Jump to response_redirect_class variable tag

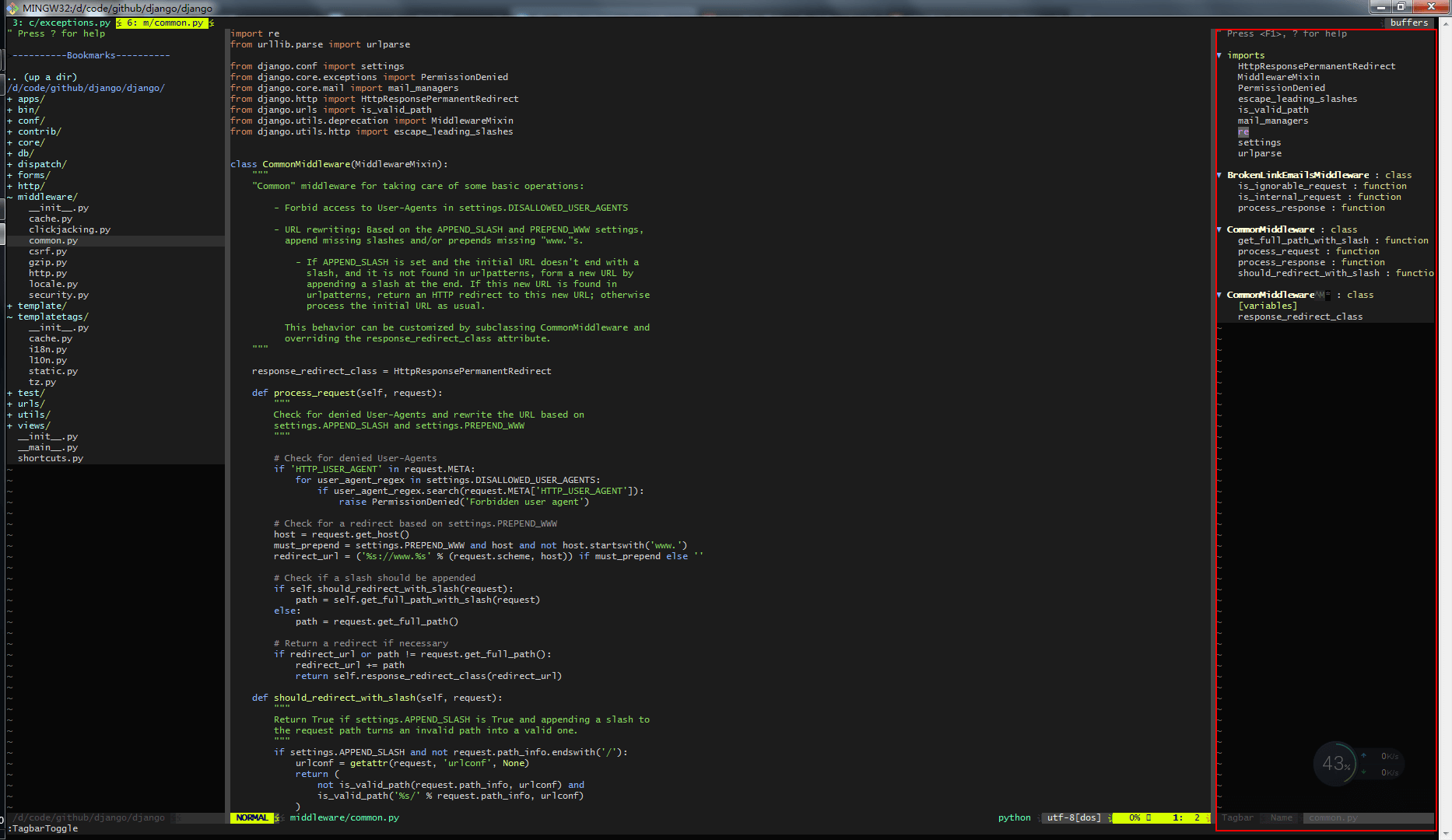(x=1299, y=317)
